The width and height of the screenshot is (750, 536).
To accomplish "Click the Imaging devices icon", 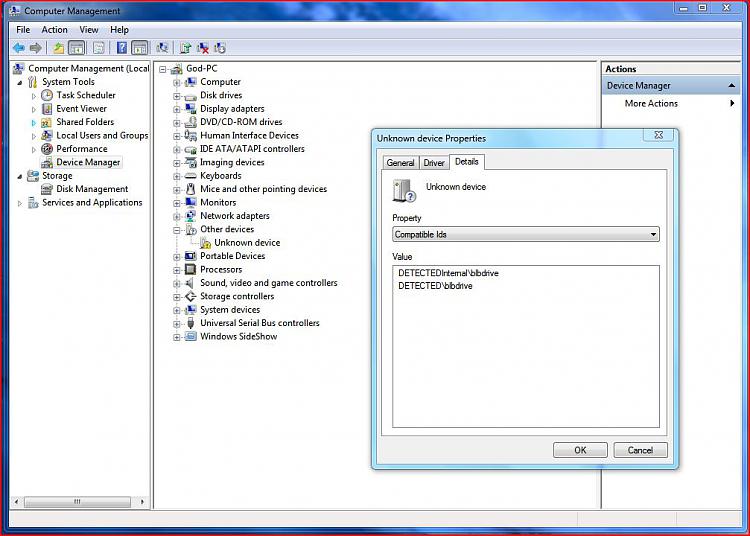I will (190, 162).
